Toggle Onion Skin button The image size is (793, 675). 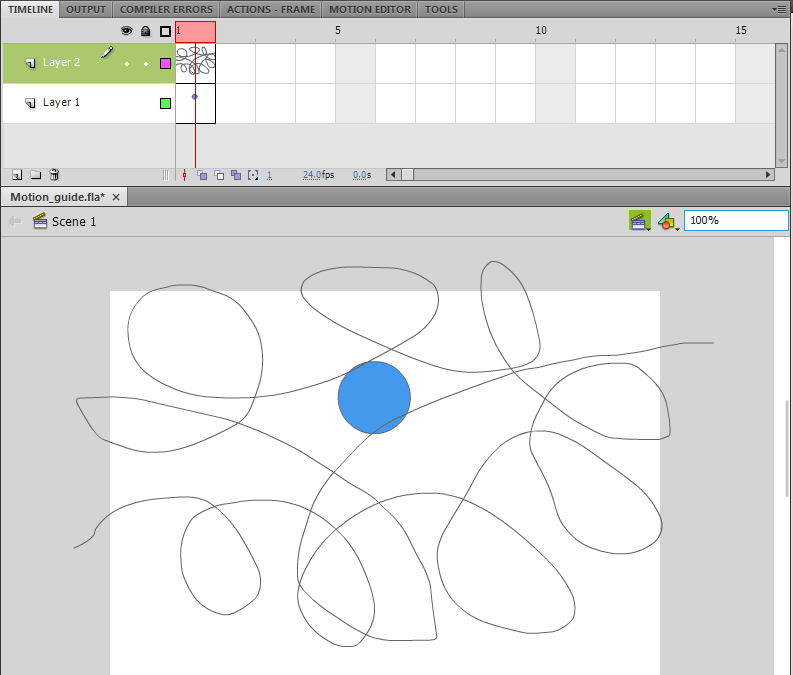[x=202, y=175]
